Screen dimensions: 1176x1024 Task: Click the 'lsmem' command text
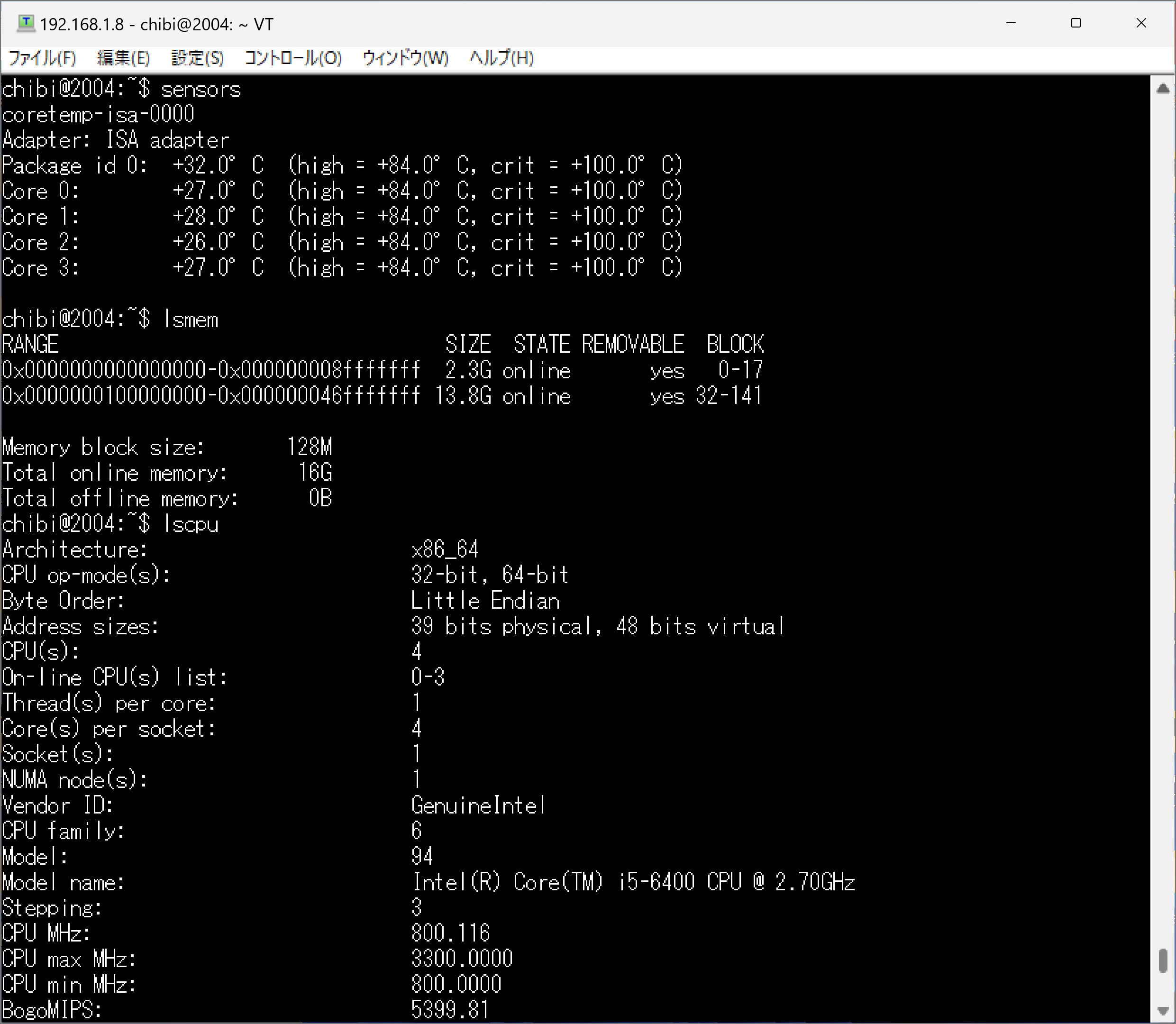click(x=191, y=320)
